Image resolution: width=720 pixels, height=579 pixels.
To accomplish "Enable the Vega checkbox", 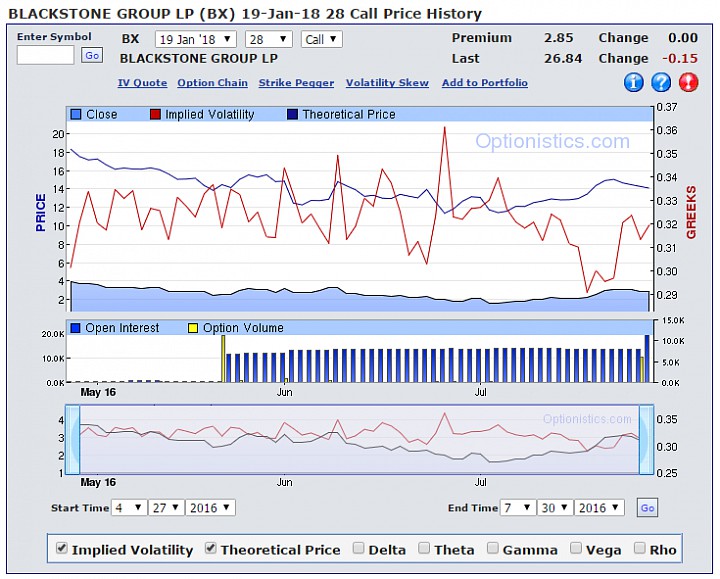I will tap(576, 548).
